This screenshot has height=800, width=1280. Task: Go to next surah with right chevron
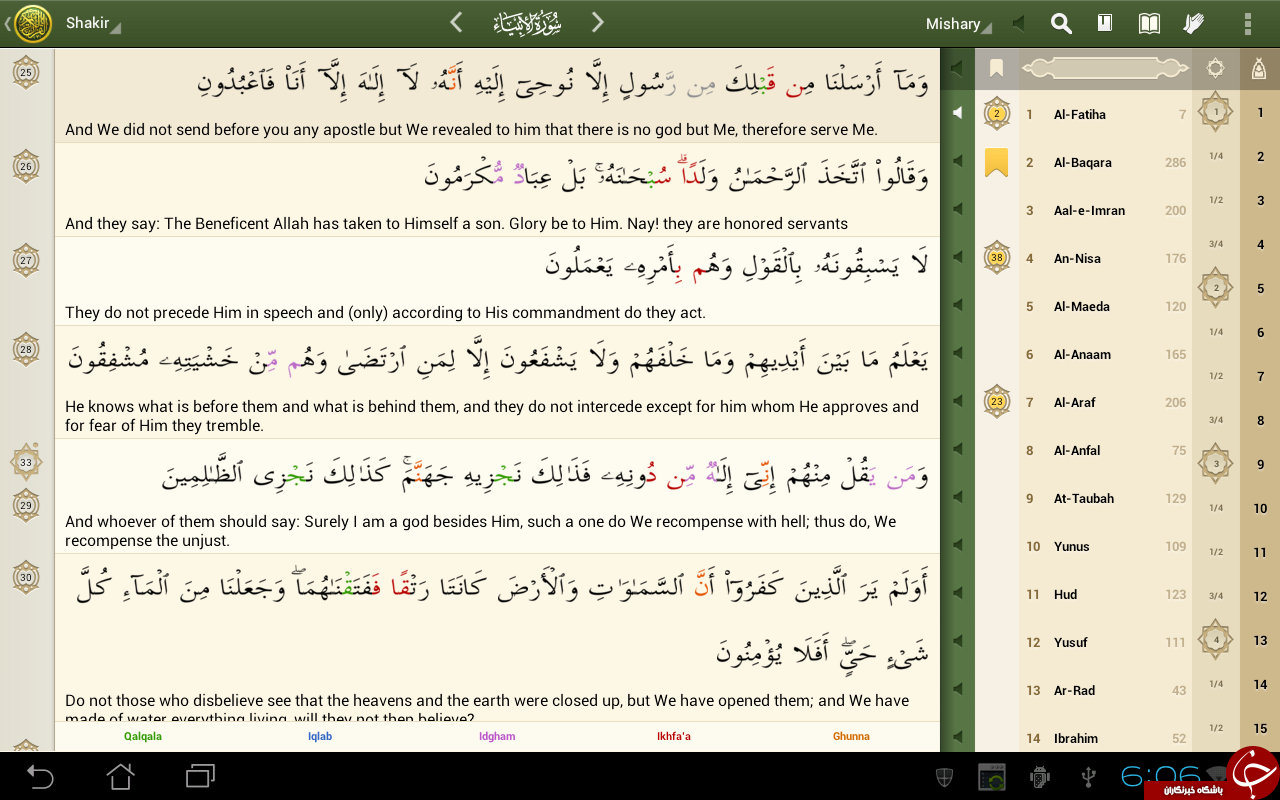597,22
